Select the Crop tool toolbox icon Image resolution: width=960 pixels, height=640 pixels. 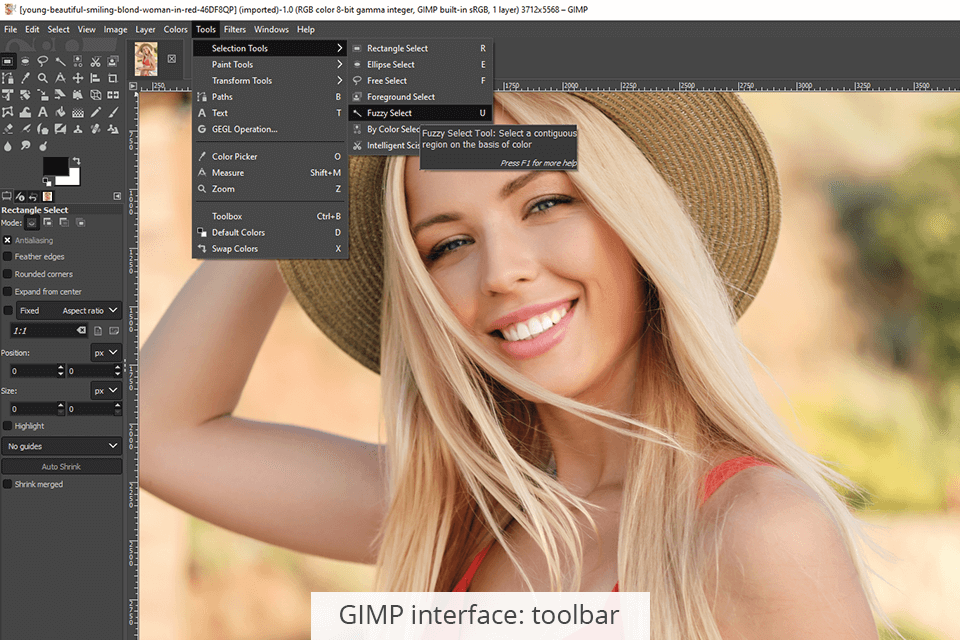click(x=113, y=78)
